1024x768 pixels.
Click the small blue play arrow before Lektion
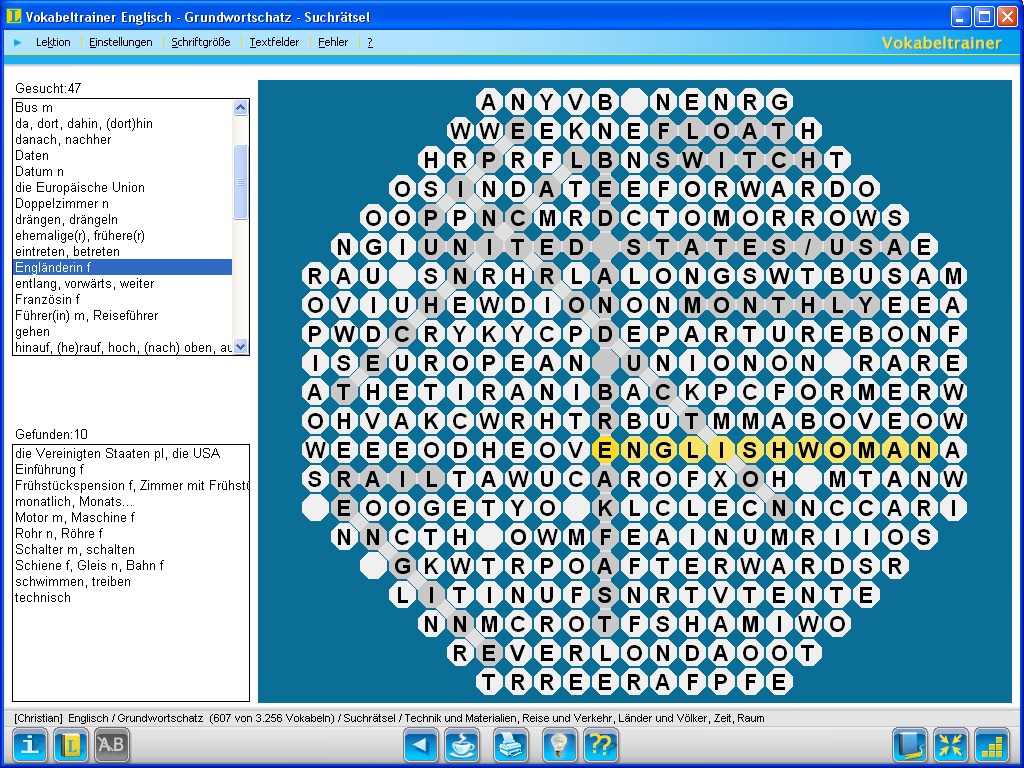coord(18,42)
